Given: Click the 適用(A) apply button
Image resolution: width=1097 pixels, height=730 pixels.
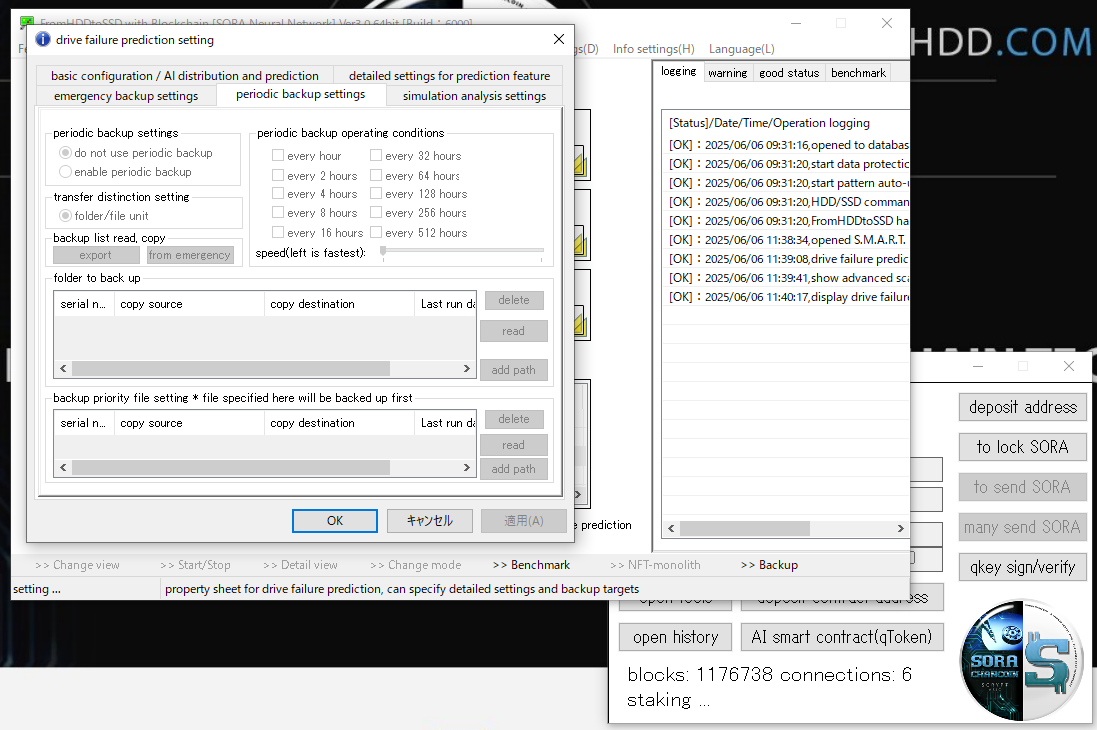Looking at the screenshot, I should point(523,521).
